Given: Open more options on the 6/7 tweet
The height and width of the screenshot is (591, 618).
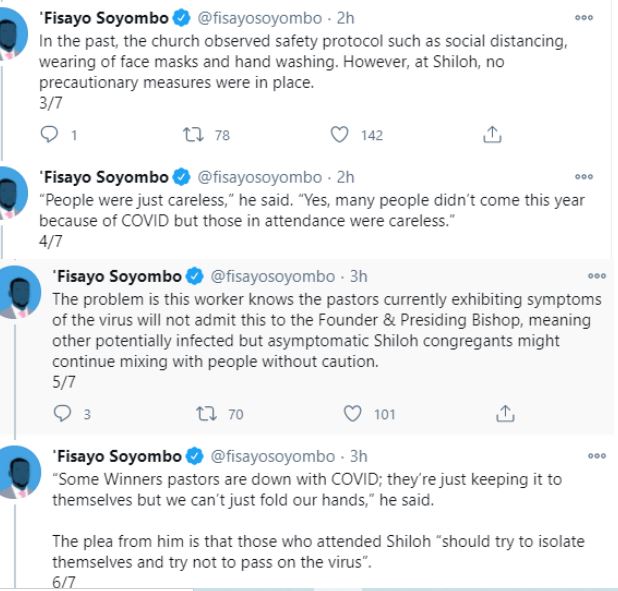Looking at the screenshot, I should pos(597,456).
